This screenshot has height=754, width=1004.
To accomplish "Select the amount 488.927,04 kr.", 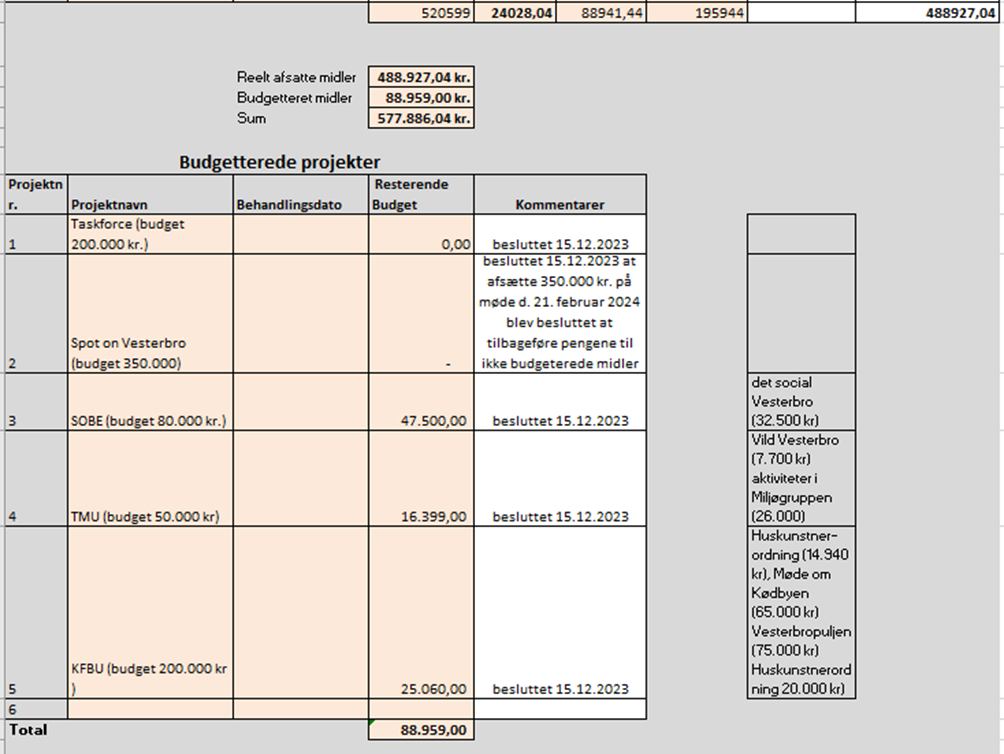I will [421, 77].
